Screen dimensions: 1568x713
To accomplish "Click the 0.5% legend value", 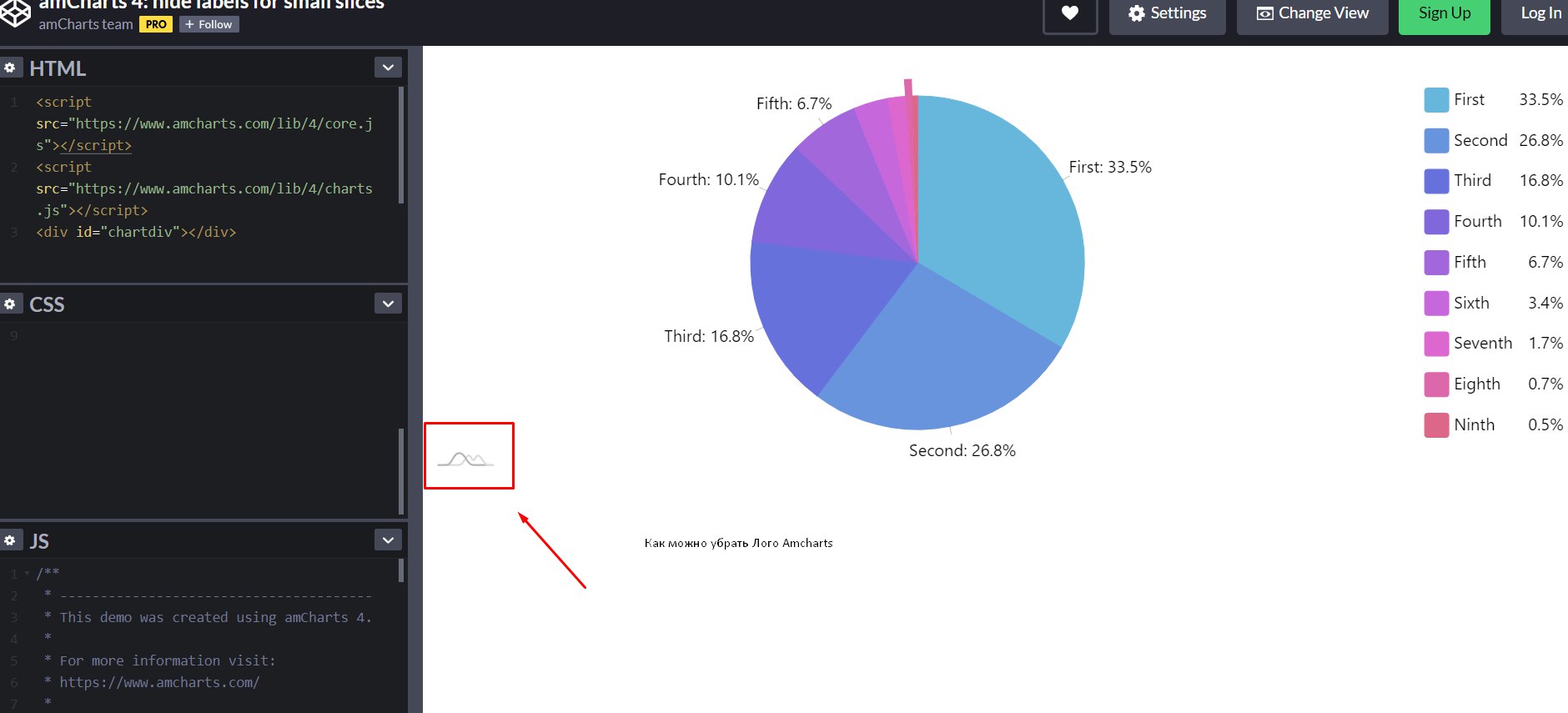I will tap(1545, 425).
